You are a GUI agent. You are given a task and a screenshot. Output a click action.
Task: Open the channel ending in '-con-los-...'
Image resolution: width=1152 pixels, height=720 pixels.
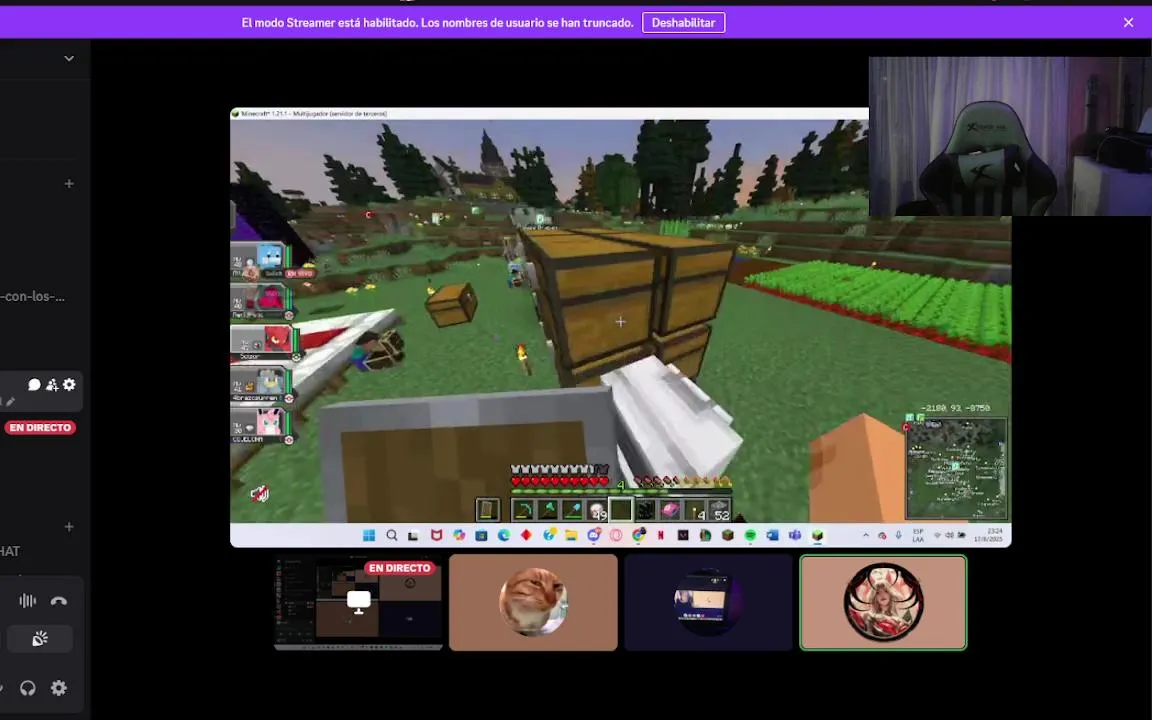click(32, 297)
